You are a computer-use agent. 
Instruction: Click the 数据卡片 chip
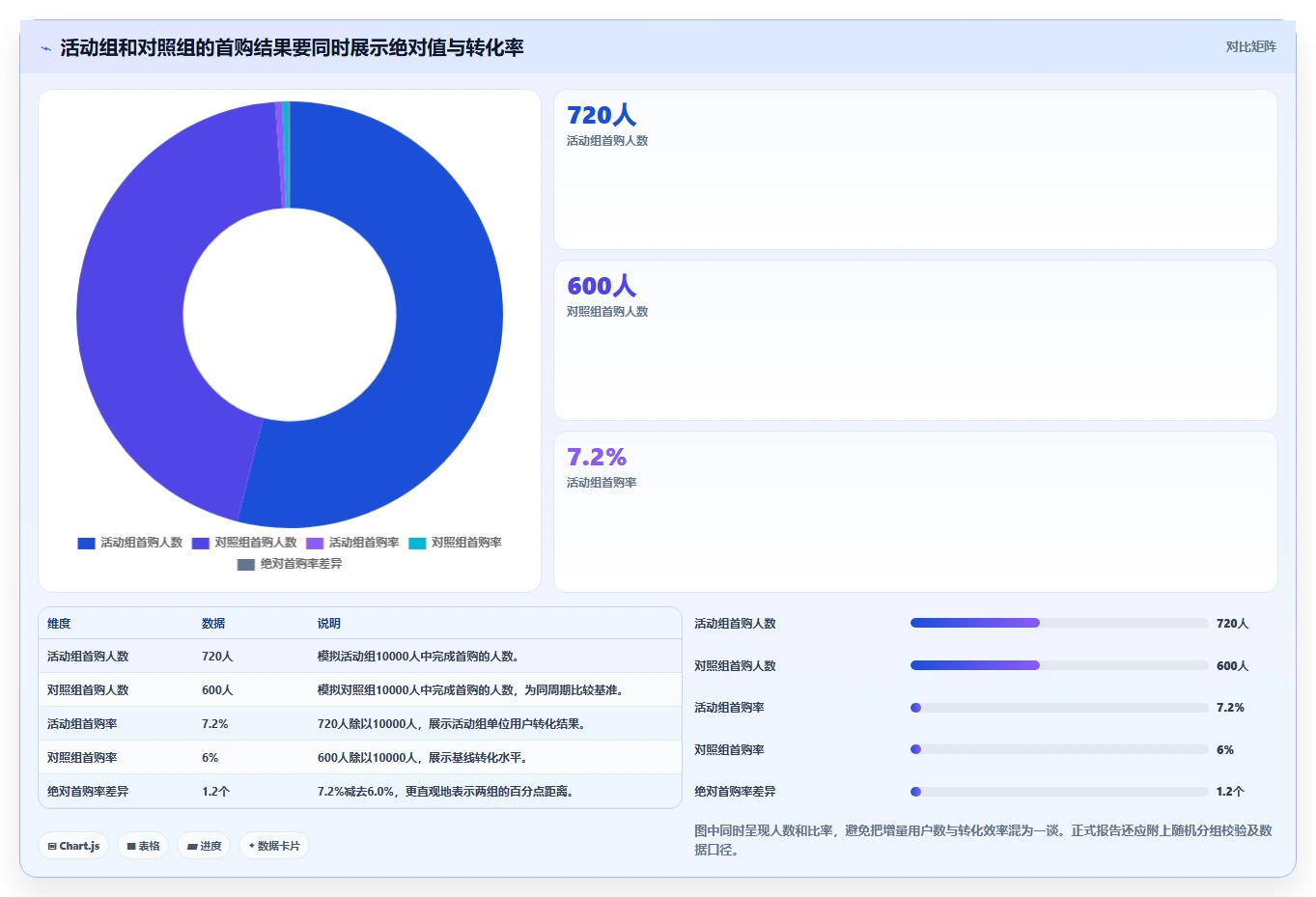[x=274, y=846]
